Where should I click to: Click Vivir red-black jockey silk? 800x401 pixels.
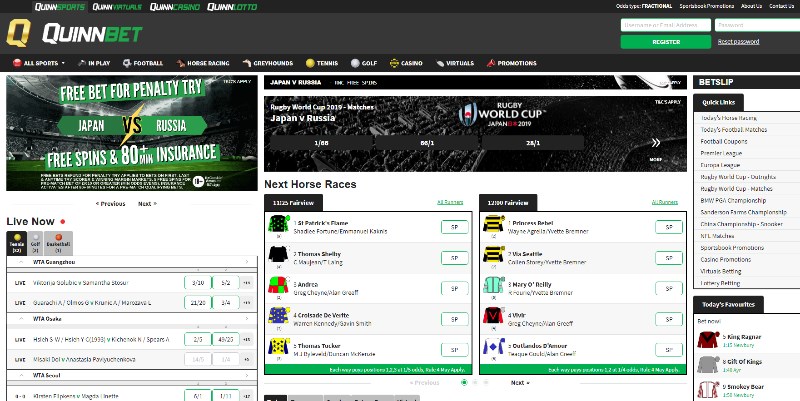pos(493,316)
